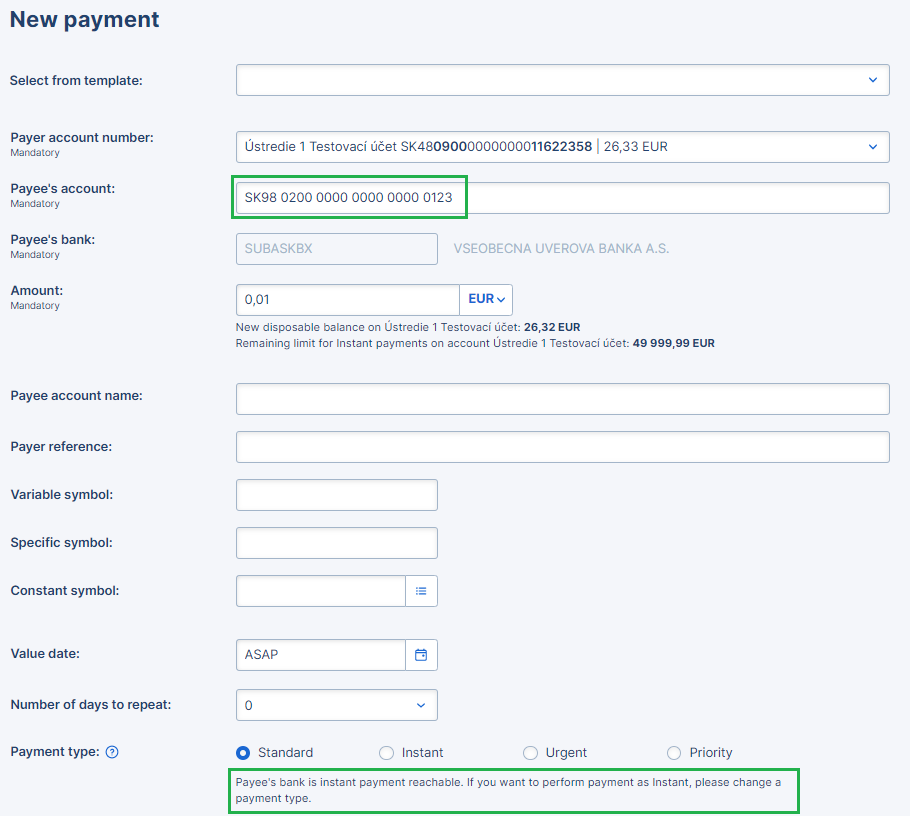Focus the payee account name field

coord(562,398)
